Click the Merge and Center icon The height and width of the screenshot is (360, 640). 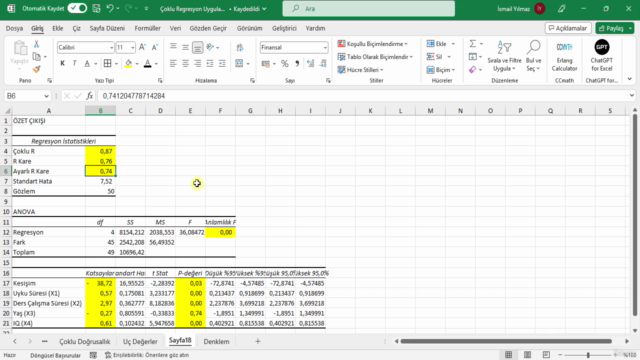pos(239,63)
